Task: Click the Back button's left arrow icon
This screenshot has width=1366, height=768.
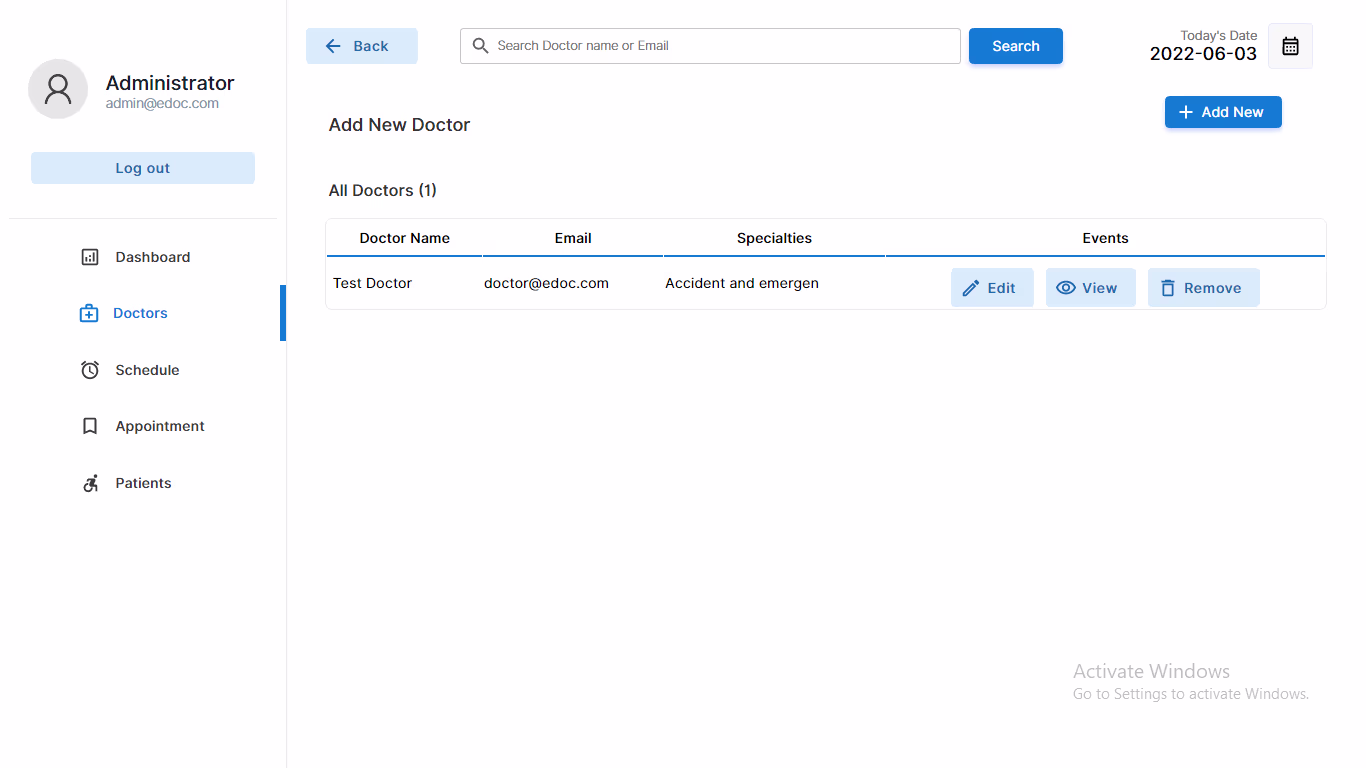Action: pyautogui.click(x=333, y=46)
